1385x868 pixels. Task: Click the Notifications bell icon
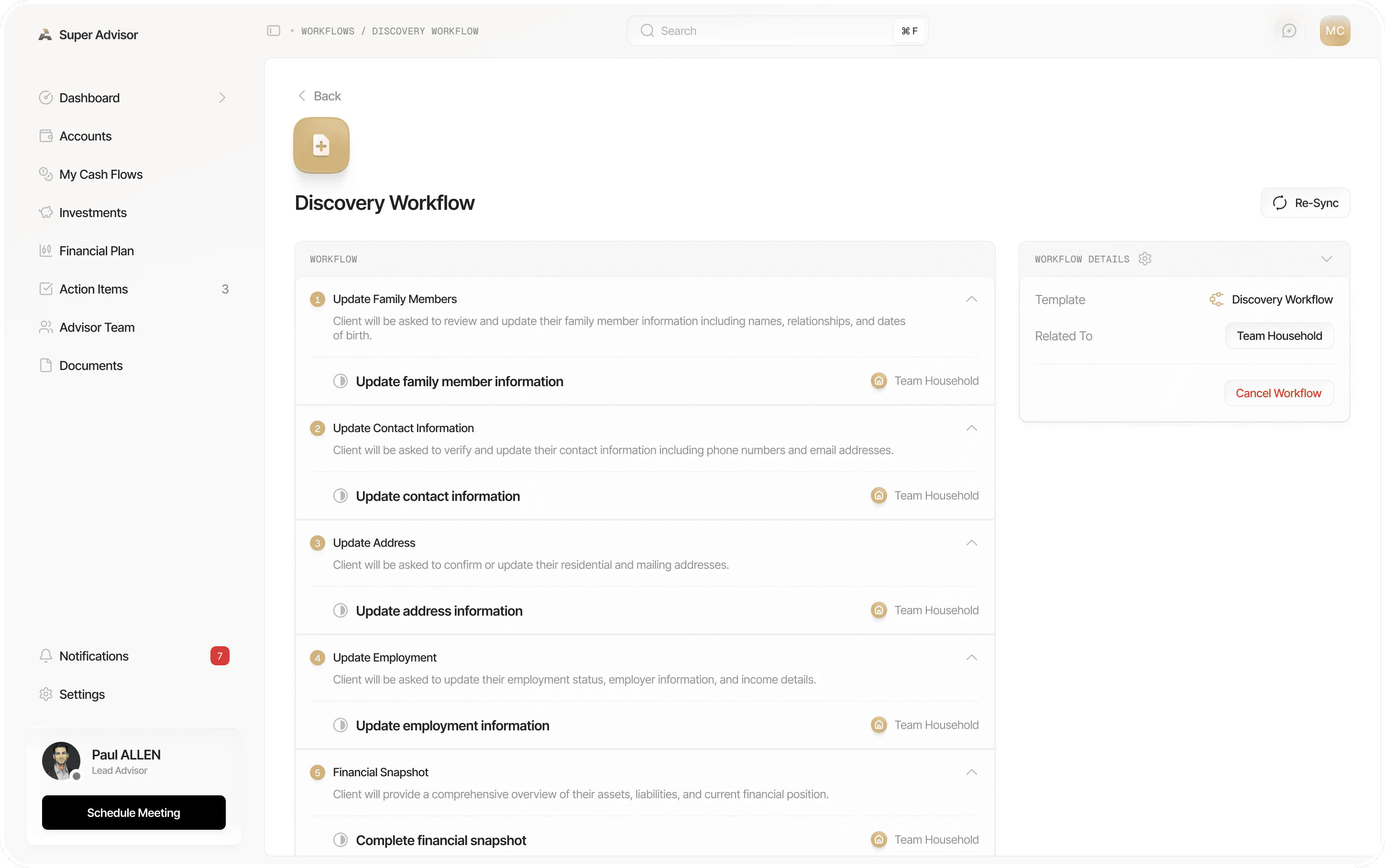(x=46, y=656)
